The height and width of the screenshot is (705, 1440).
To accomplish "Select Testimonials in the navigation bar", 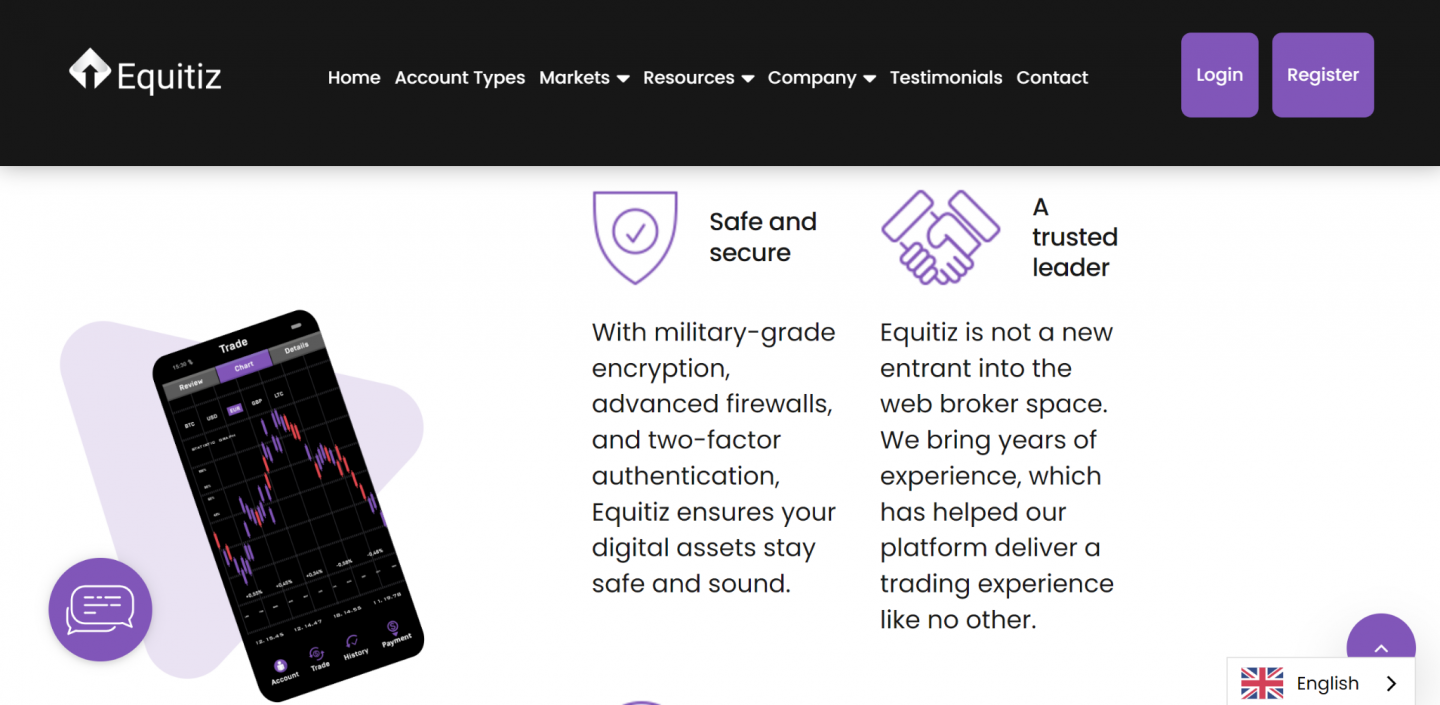I will point(946,77).
